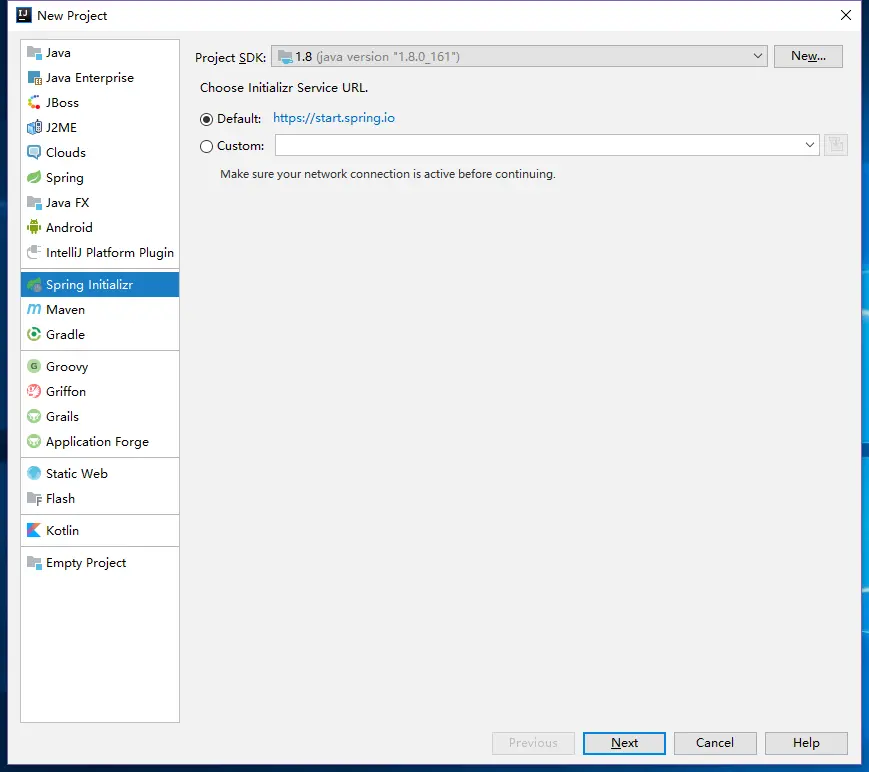Open the https://start.spring.io link
The image size is (869, 772).
[334, 118]
